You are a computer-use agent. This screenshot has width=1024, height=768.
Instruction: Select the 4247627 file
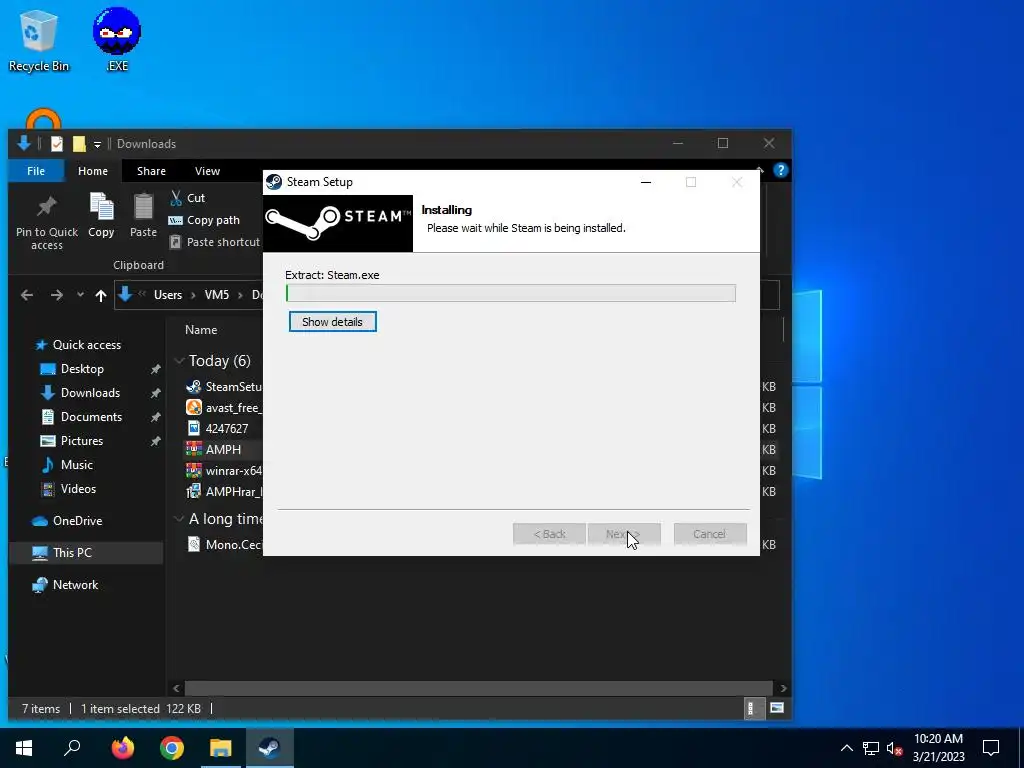[217, 428]
